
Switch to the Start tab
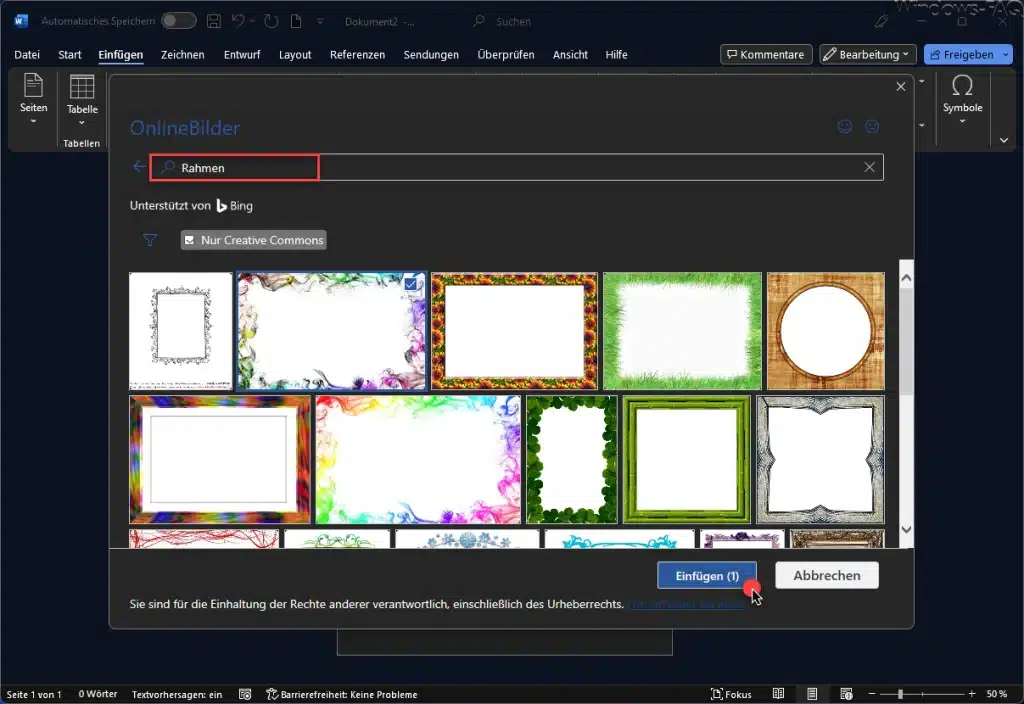pos(70,55)
